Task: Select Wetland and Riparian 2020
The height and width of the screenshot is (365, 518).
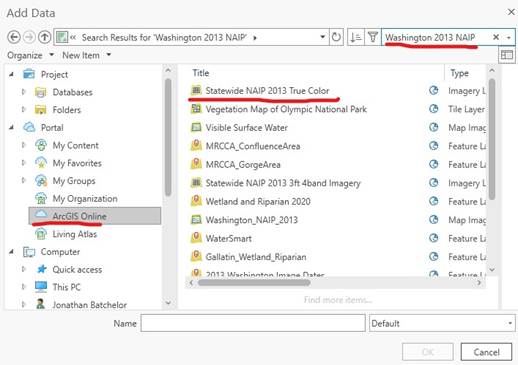Action: click(x=258, y=201)
